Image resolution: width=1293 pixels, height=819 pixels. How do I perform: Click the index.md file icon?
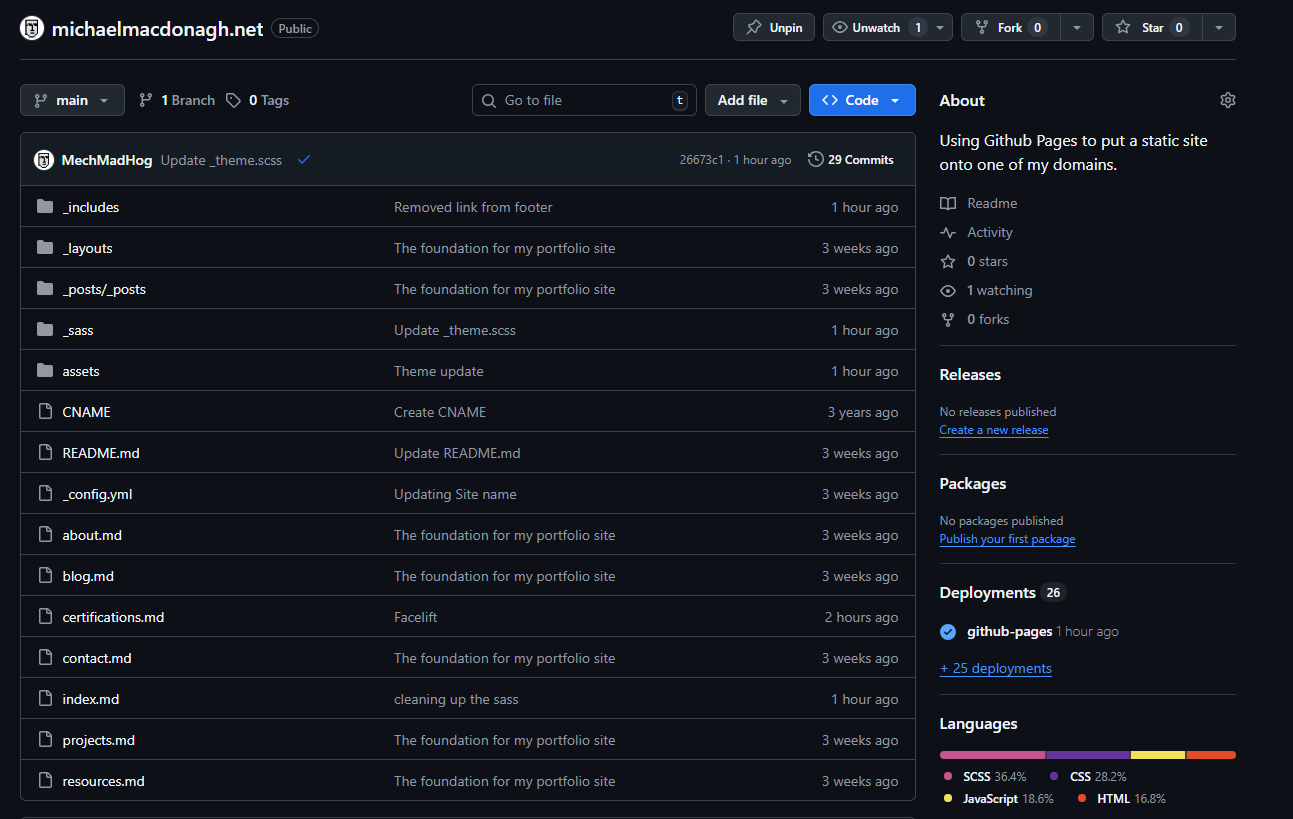pos(45,699)
